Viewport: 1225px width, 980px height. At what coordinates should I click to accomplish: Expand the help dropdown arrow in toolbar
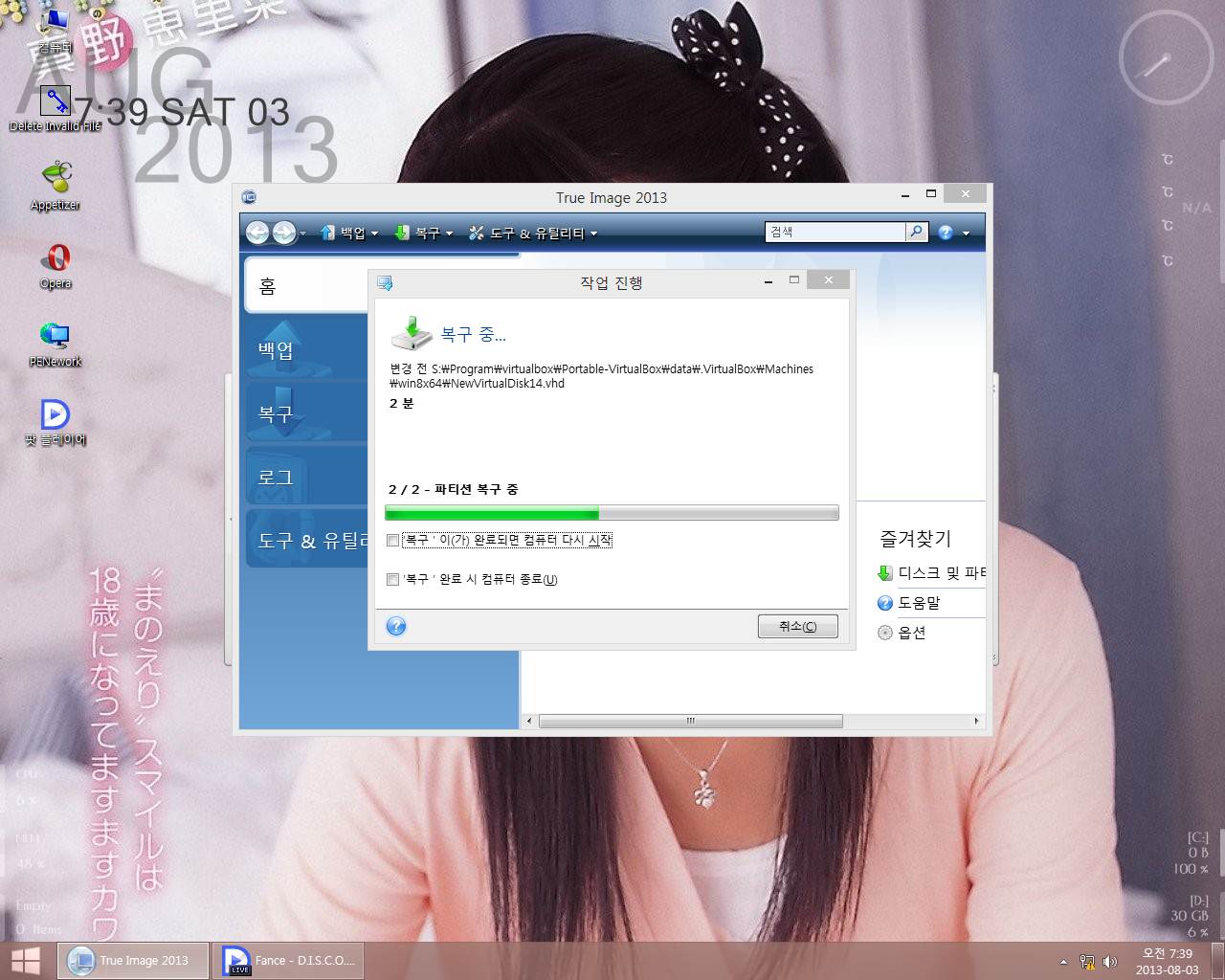pos(966,234)
